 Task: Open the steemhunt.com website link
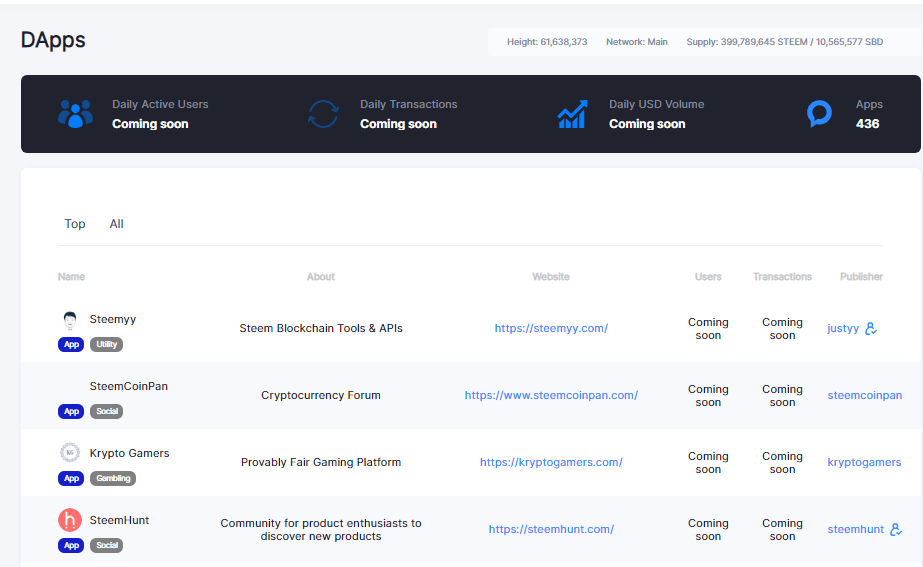551,529
